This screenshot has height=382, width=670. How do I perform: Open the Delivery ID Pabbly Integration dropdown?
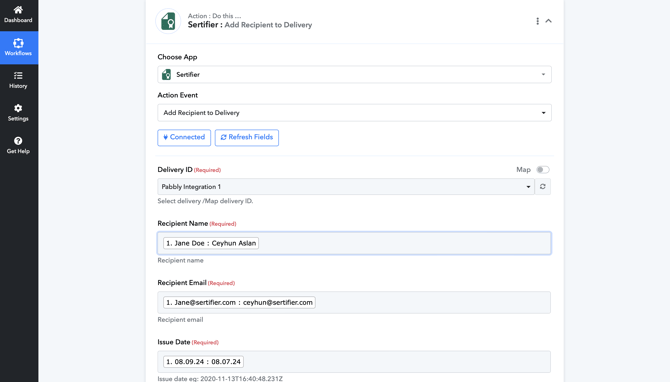coord(346,187)
